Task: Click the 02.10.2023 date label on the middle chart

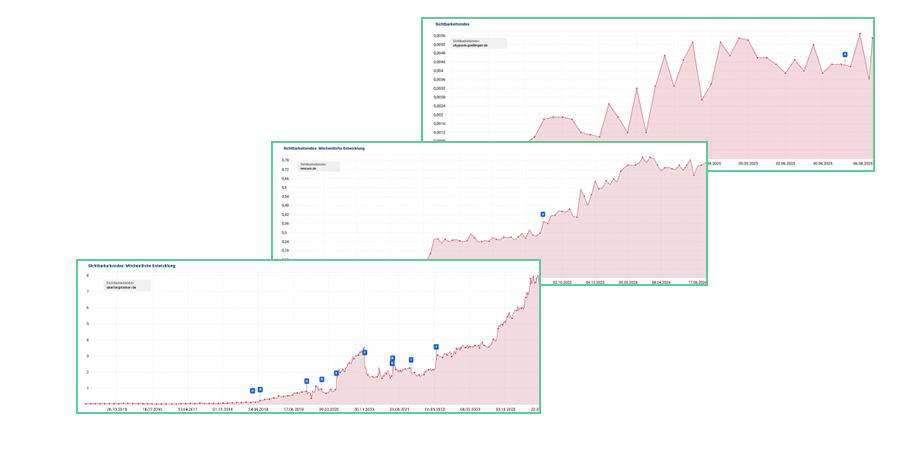Action: (x=559, y=283)
